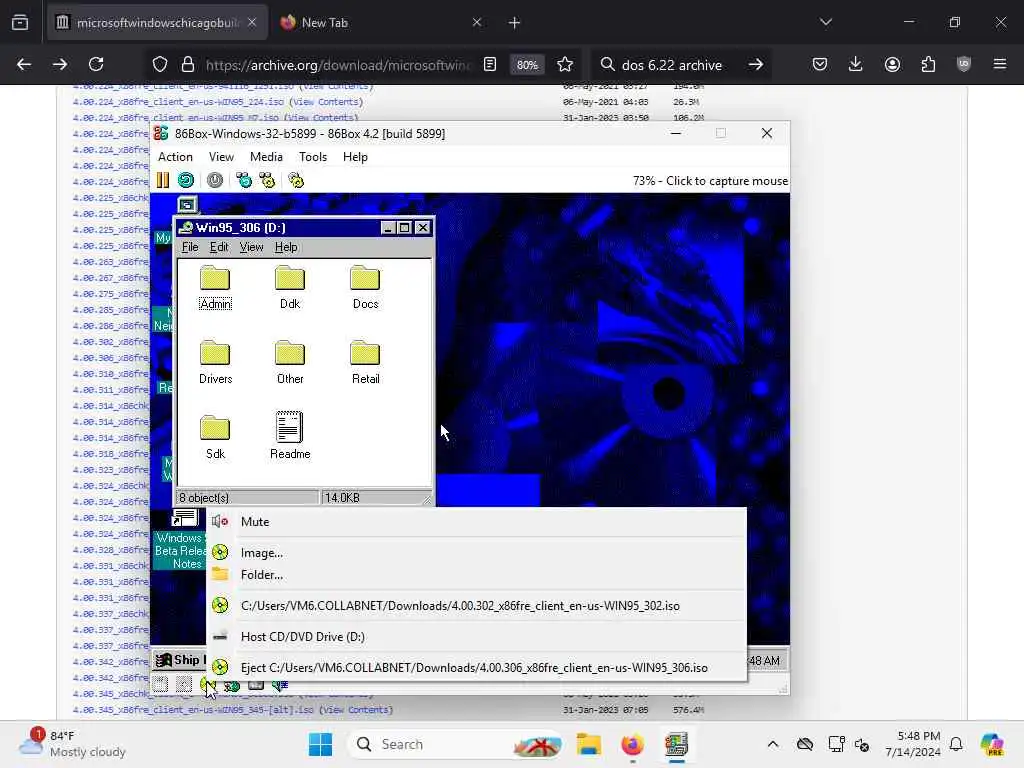Viewport: 1024px width, 768px height.
Task: Select the Ddk folder icon
Action: coord(290,288)
